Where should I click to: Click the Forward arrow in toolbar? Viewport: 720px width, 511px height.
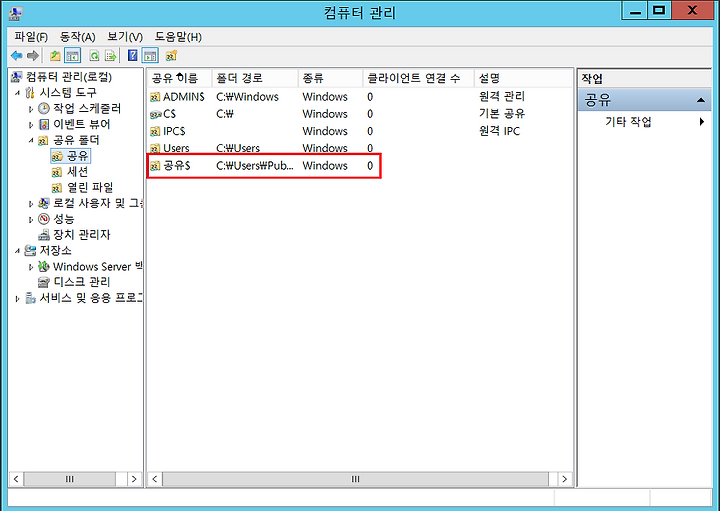point(33,56)
